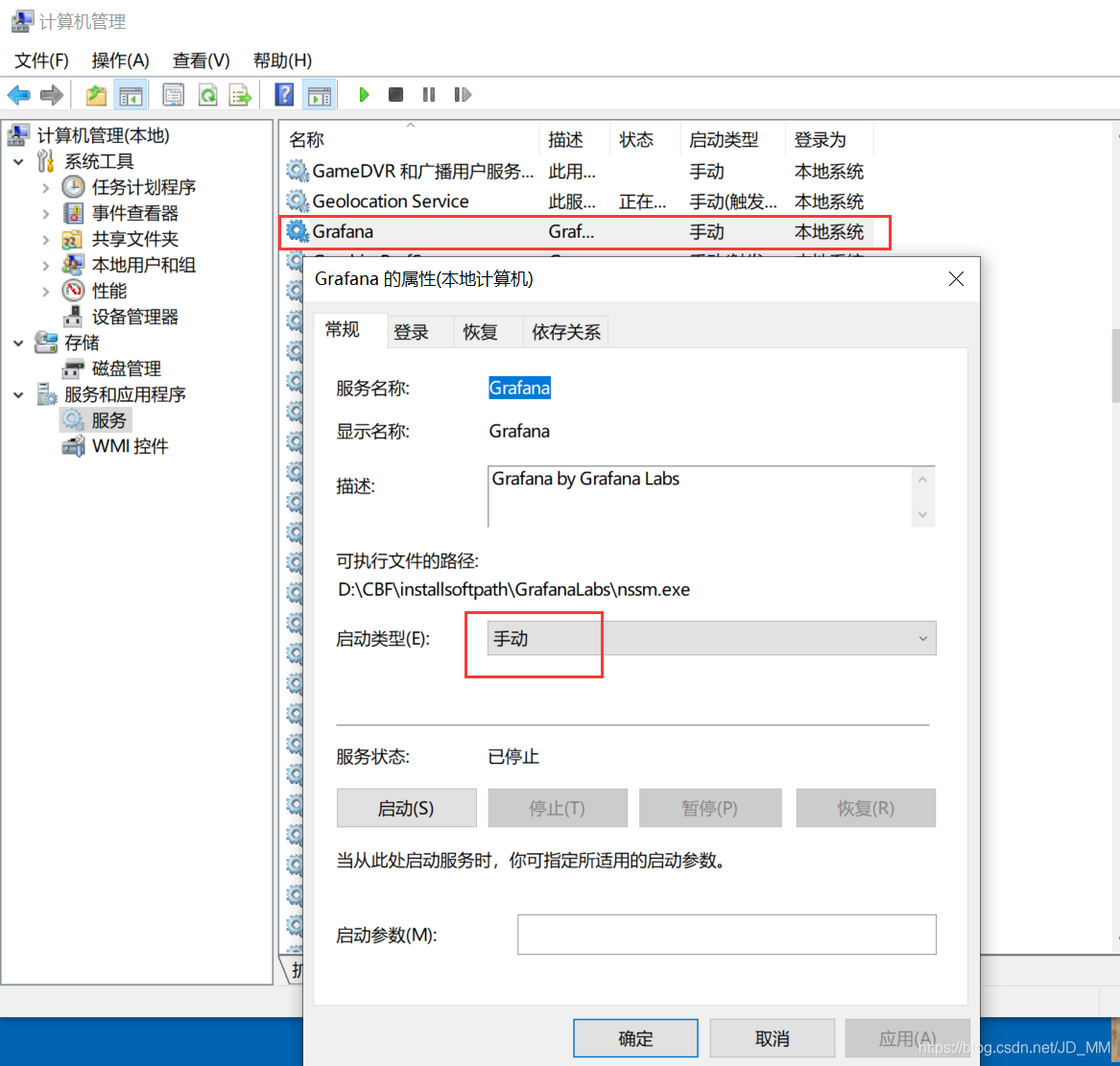
Task: Click the green Start Service play icon
Action: 364,94
